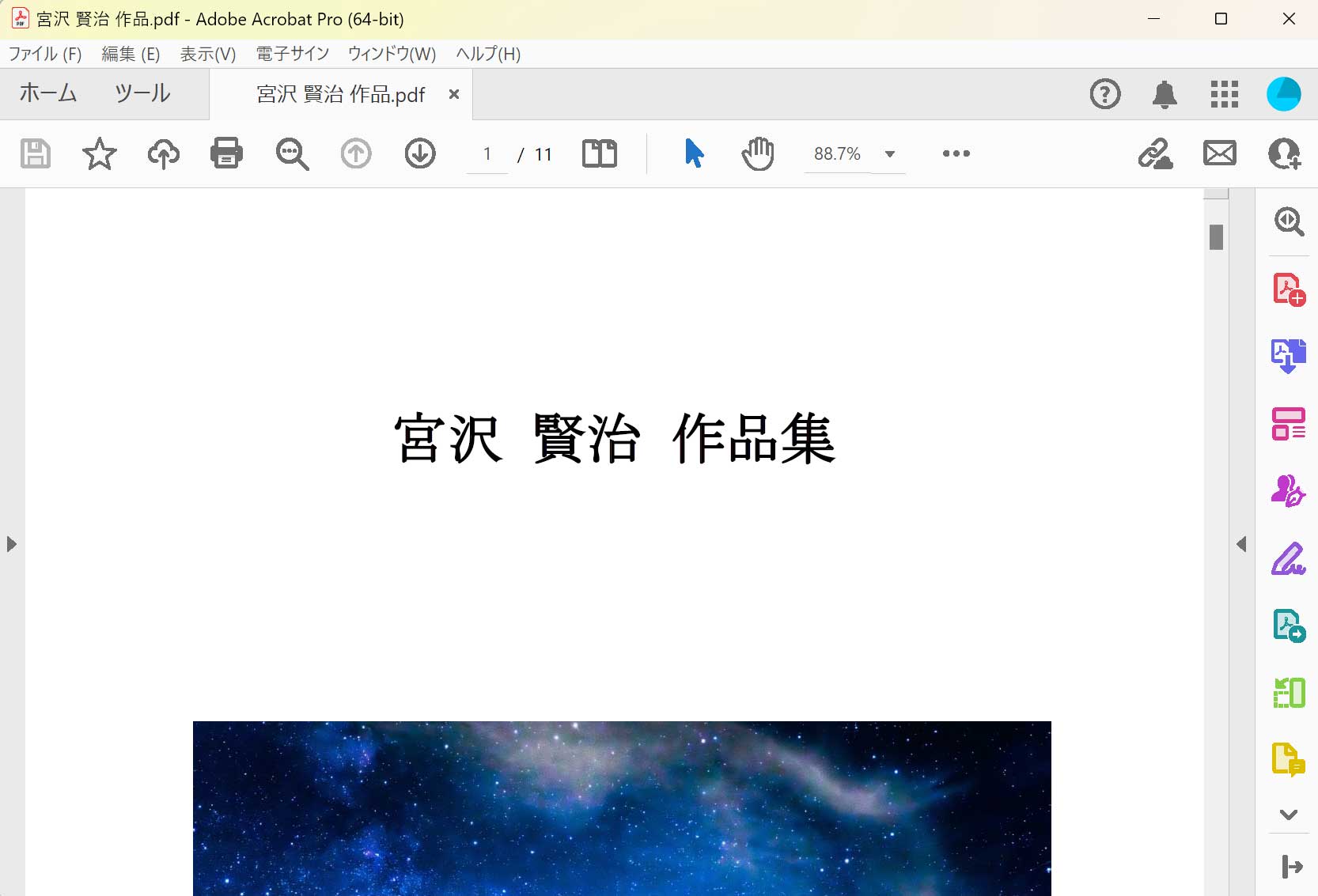Open search and zoom tool in right pane

1289,221
